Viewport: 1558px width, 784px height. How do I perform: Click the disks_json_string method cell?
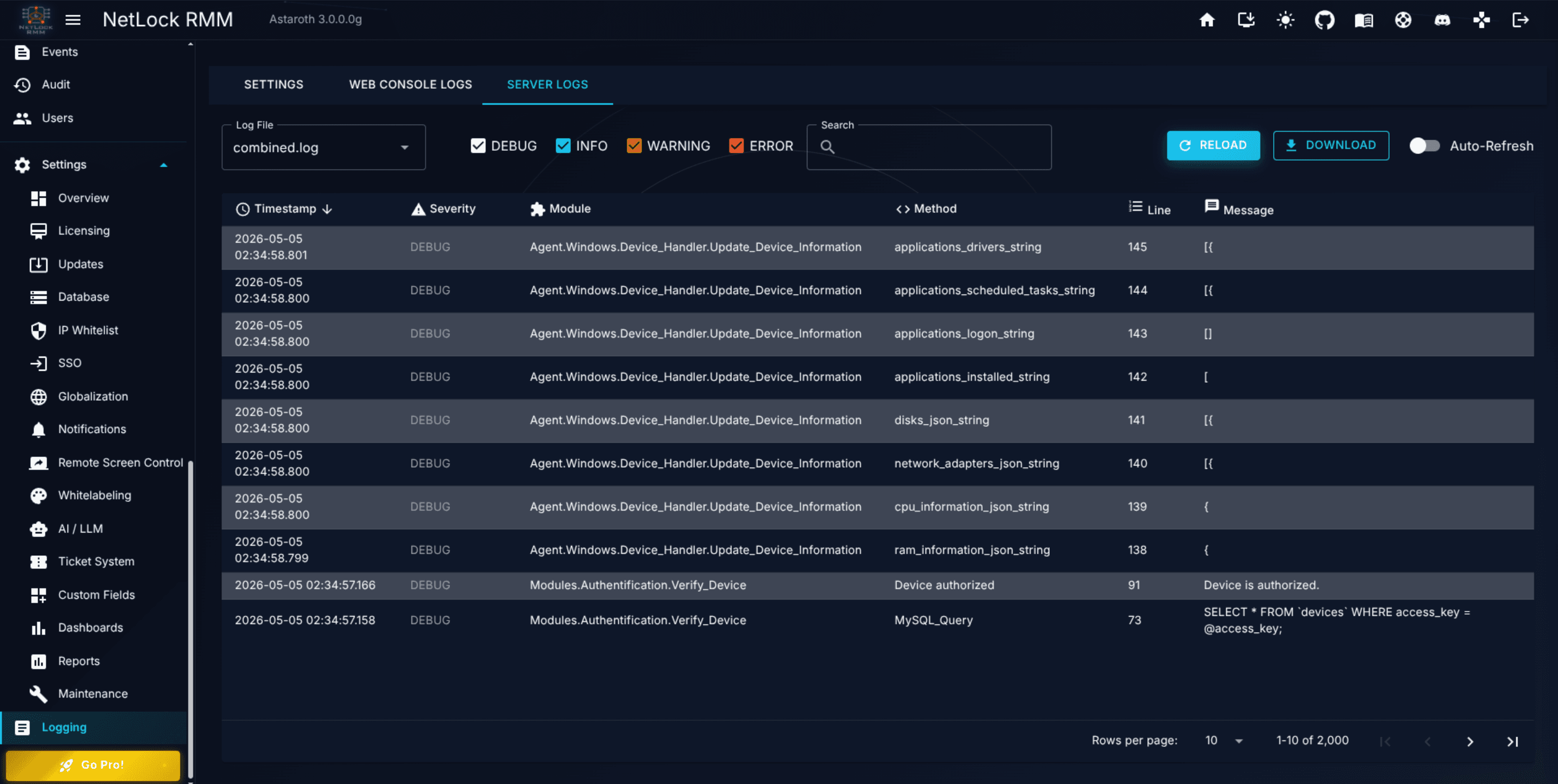[942, 420]
